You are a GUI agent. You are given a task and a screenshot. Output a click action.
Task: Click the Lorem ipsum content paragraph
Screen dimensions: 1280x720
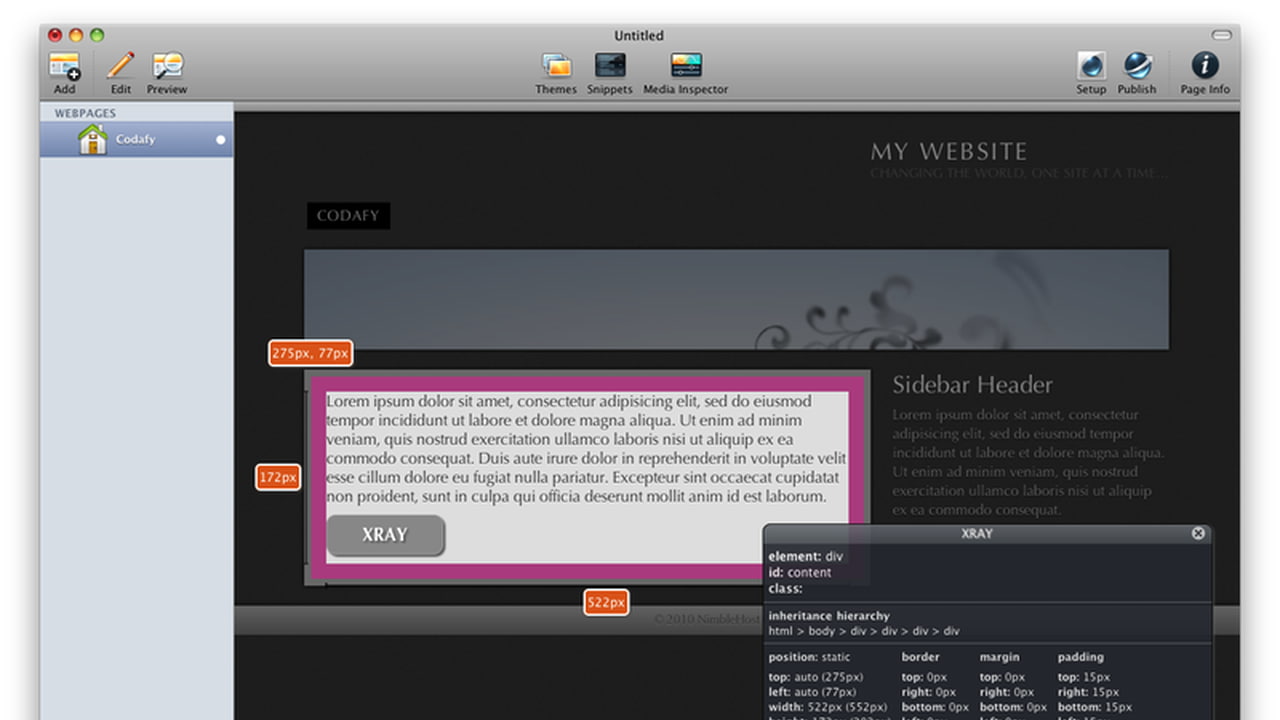(586, 449)
